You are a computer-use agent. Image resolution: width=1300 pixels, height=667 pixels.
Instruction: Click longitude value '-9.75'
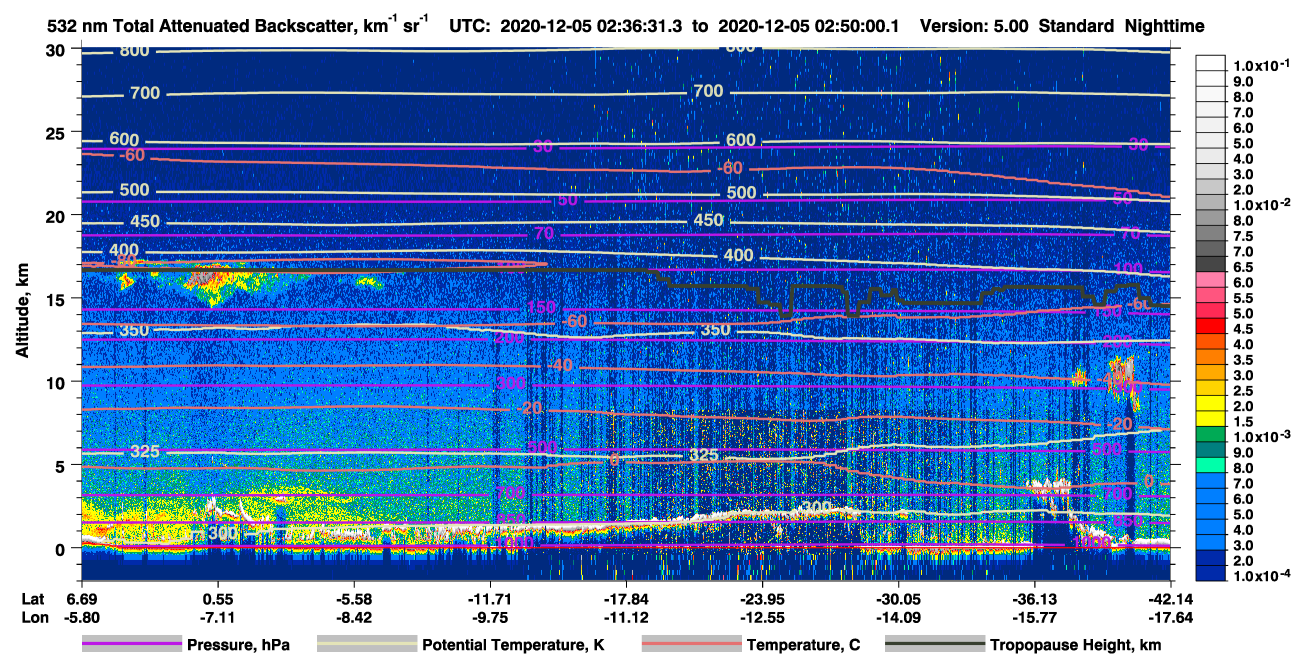(490, 617)
